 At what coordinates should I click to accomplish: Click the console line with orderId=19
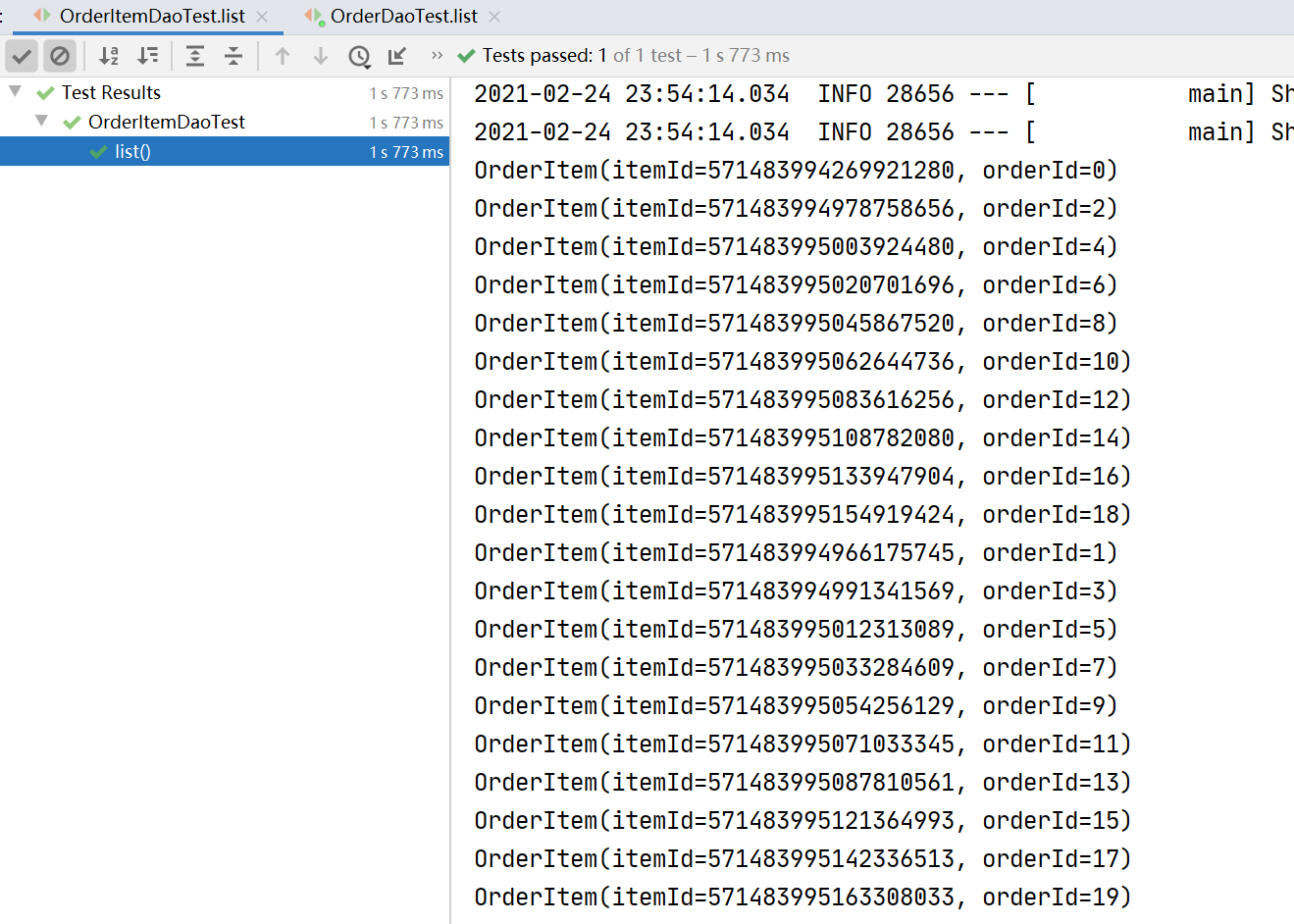tap(802, 898)
